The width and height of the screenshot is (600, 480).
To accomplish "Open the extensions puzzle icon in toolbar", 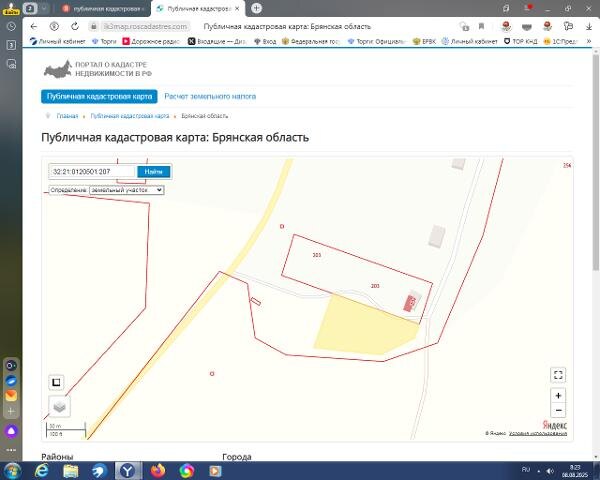I will pos(568,26).
